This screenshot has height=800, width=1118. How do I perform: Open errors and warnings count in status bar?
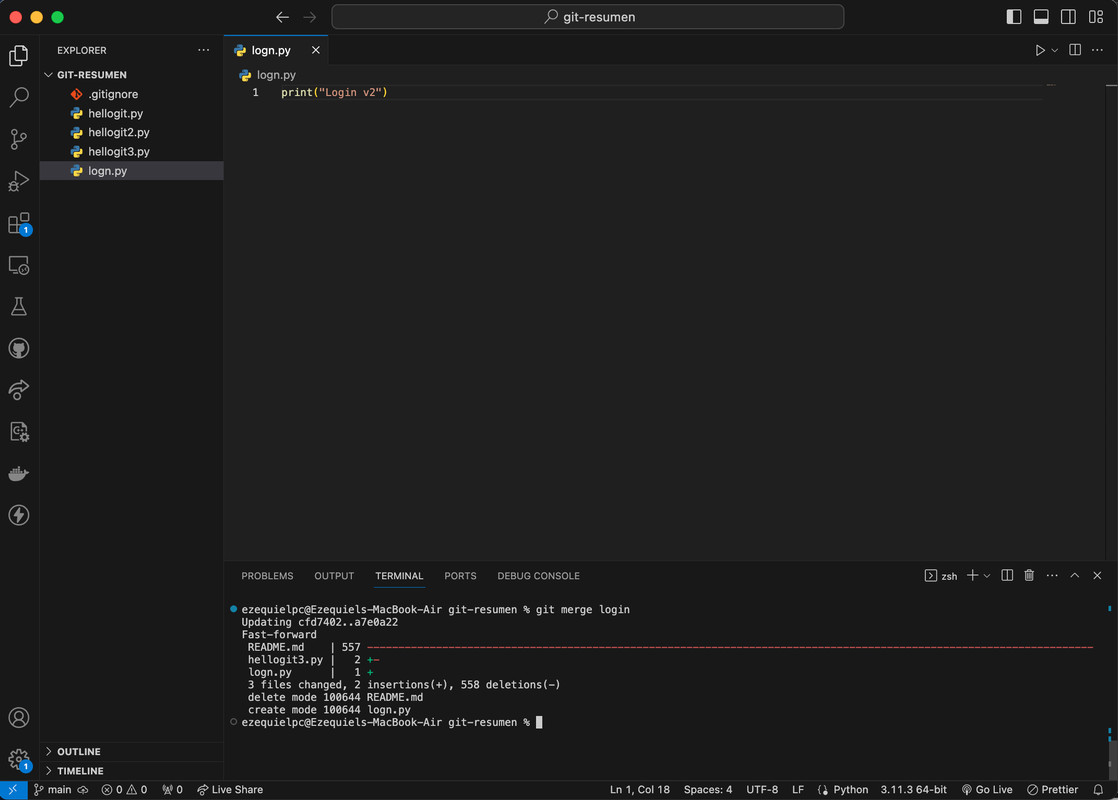(x=124, y=789)
